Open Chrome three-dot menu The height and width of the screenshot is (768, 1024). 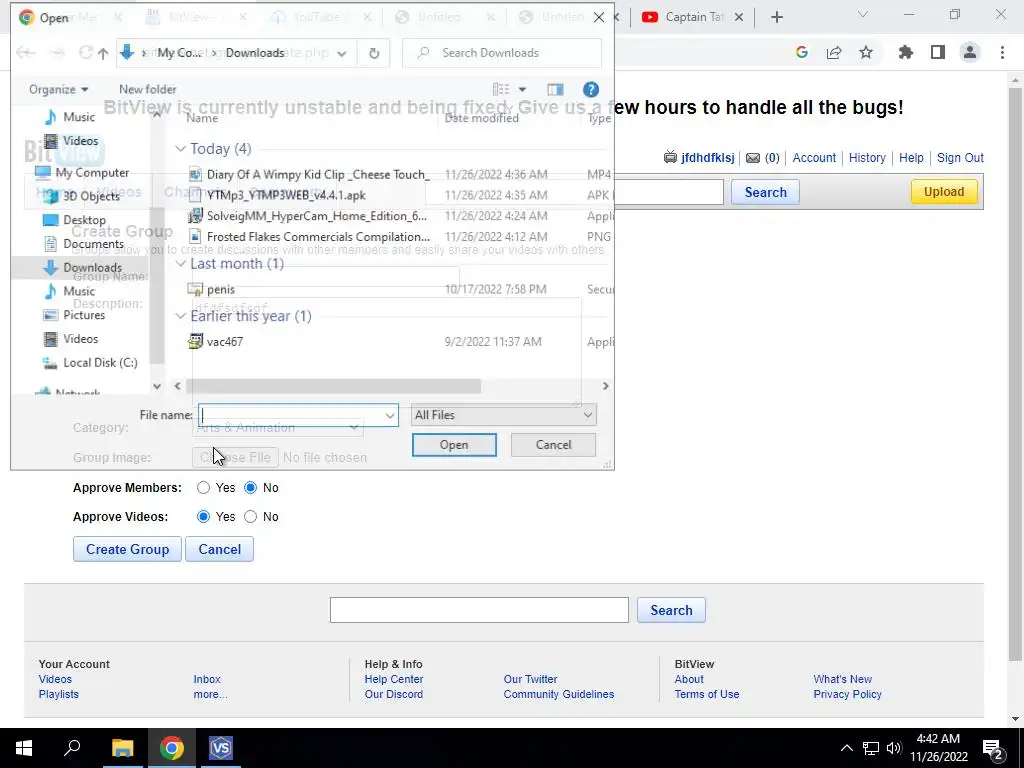click(1002, 53)
